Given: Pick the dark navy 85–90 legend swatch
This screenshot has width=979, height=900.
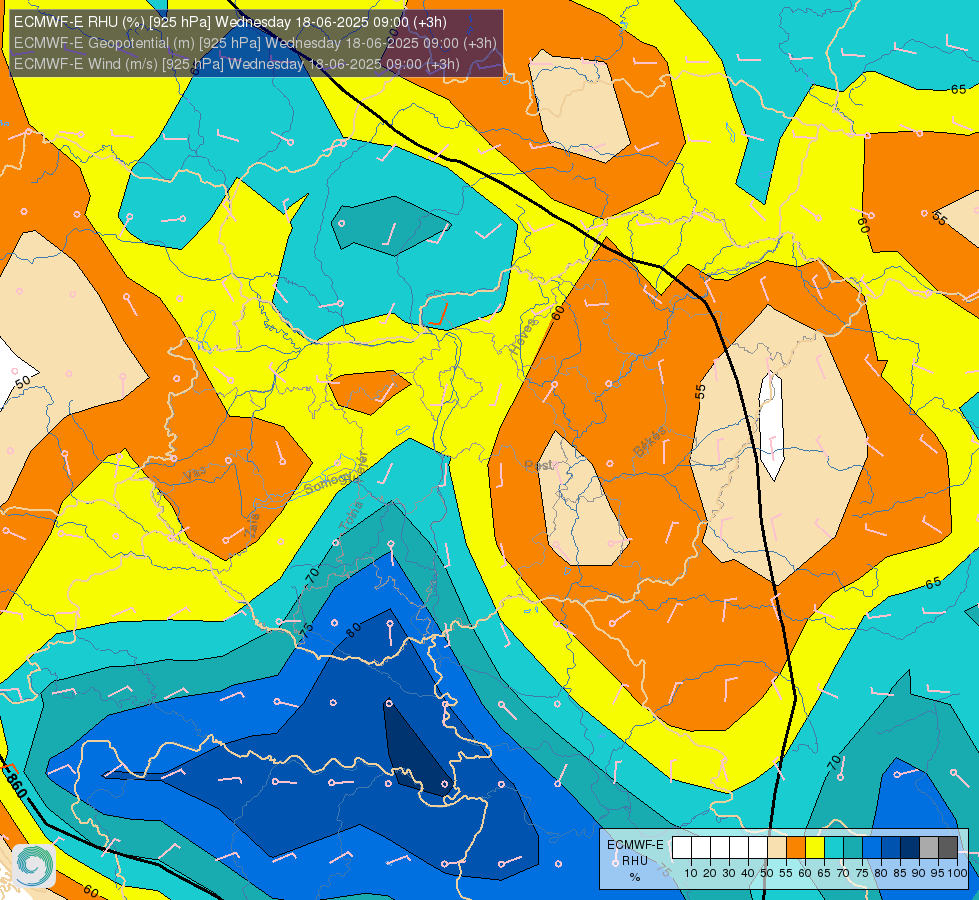Looking at the screenshot, I should (910, 848).
